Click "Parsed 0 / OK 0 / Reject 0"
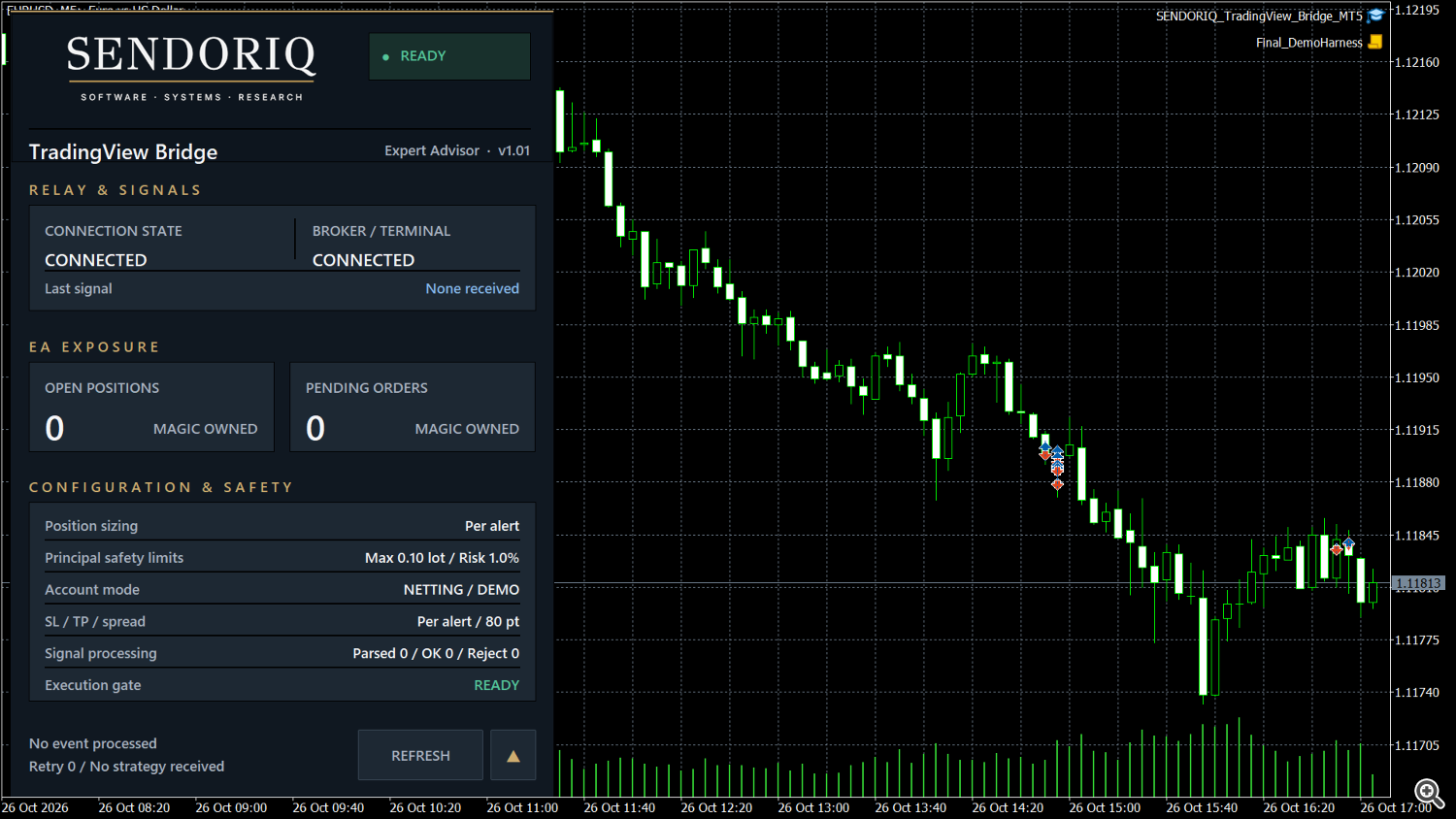Viewport: 1456px width, 819px height. 436,654
